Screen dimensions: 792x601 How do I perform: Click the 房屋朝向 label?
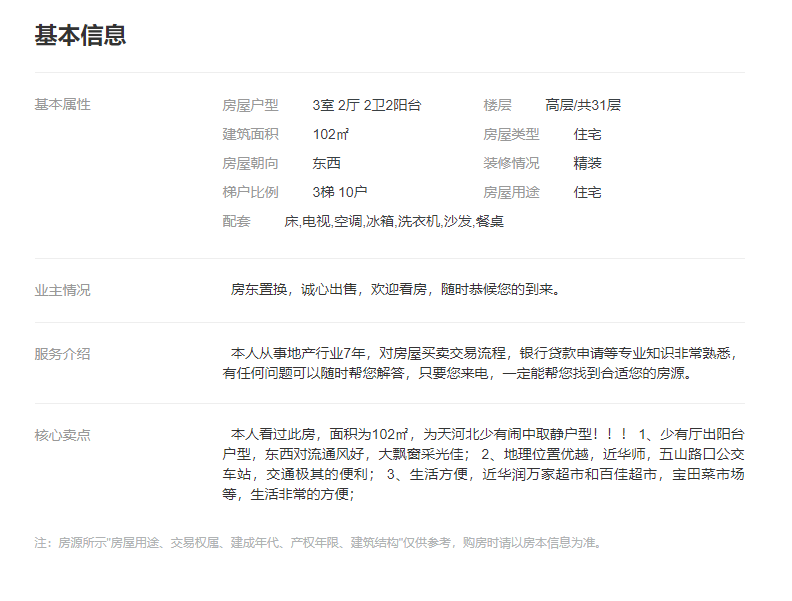[251, 163]
